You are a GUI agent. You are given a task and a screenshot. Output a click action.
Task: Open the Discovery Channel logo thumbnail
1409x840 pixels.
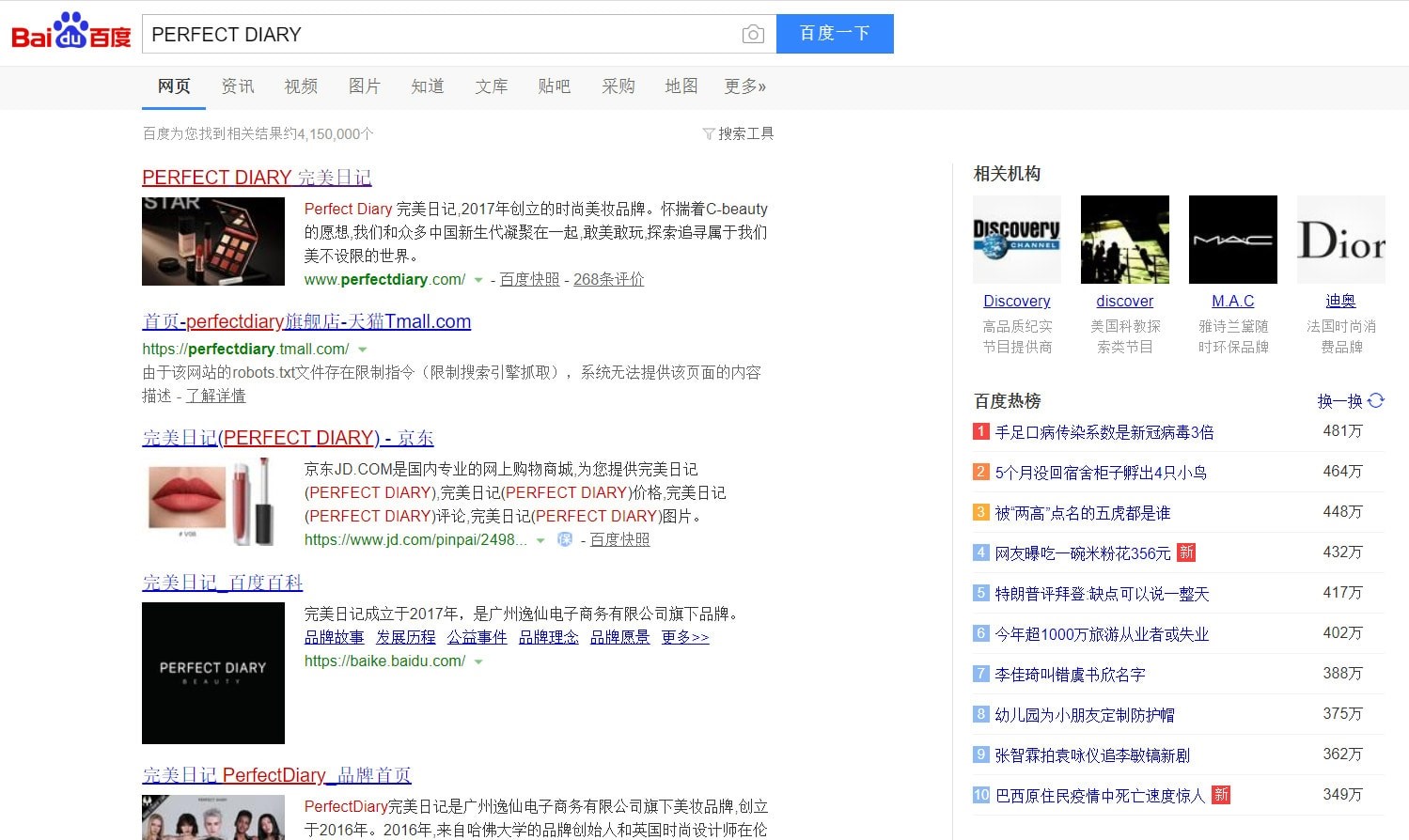[x=1016, y=240]
